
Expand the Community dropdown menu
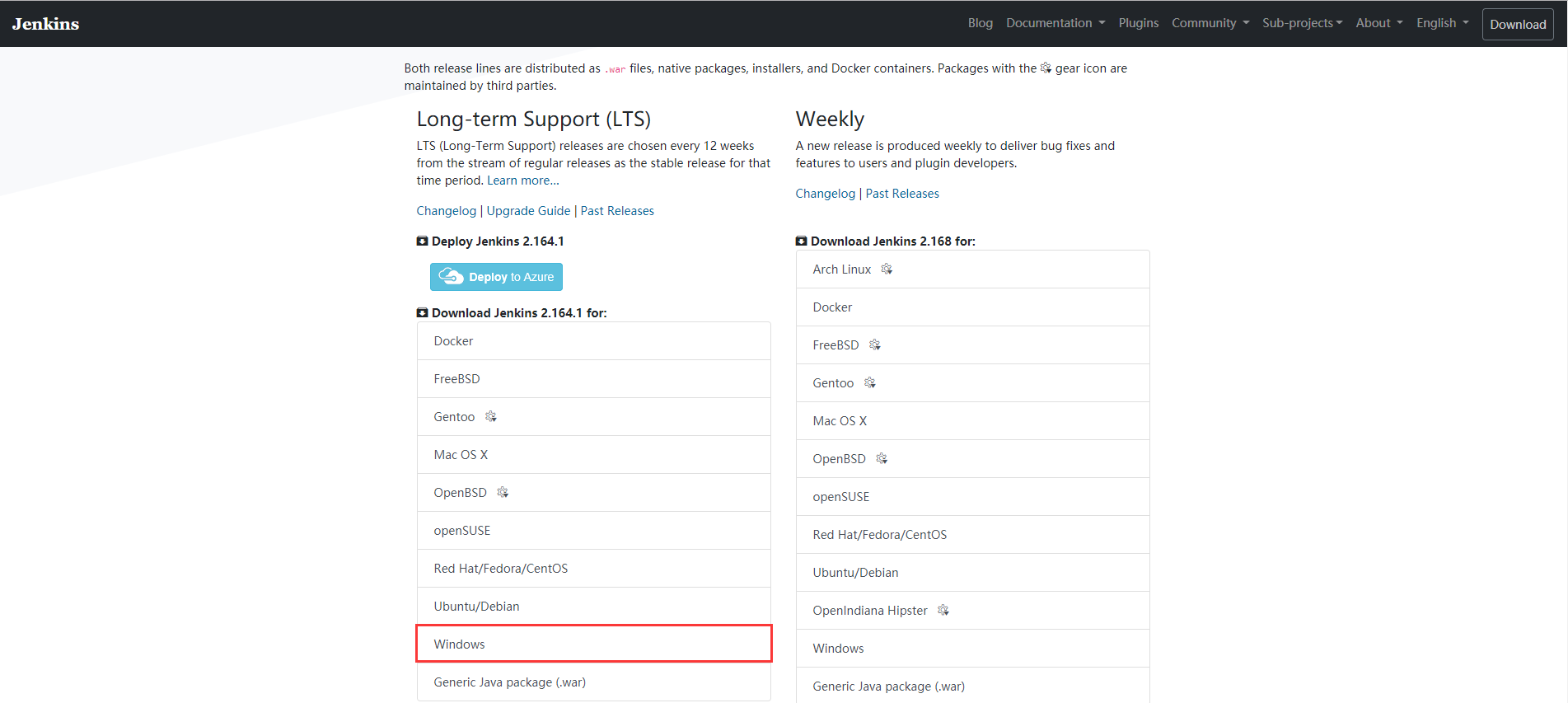pyautogui.click(x=1210, y=23)
